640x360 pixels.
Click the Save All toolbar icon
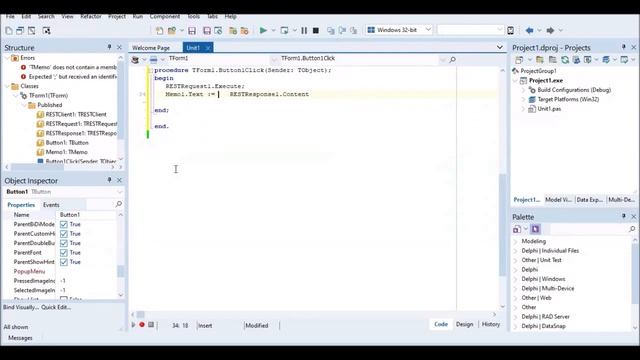tap(207, 31)
